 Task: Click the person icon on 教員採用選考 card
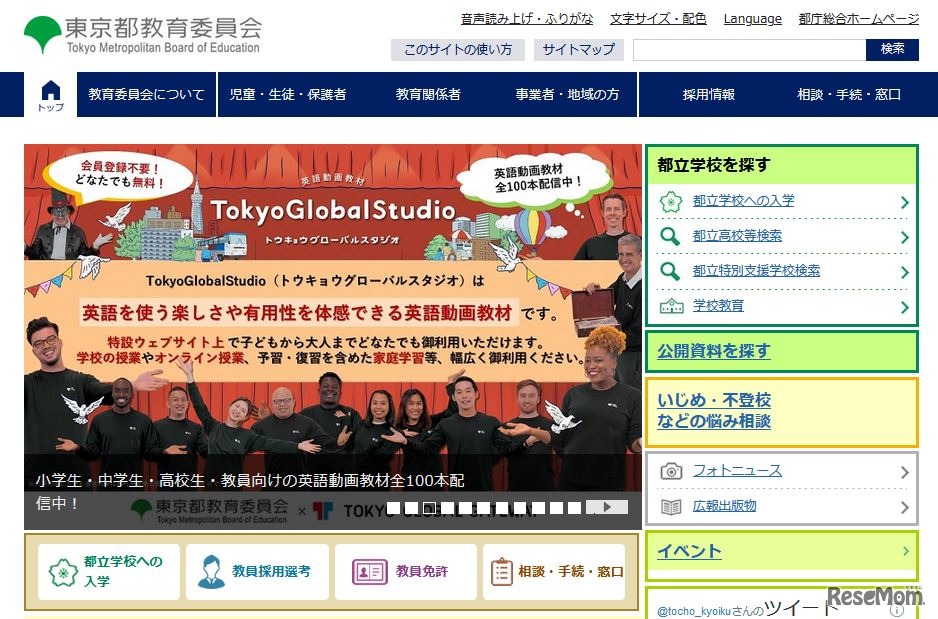(x=211, y=572)
